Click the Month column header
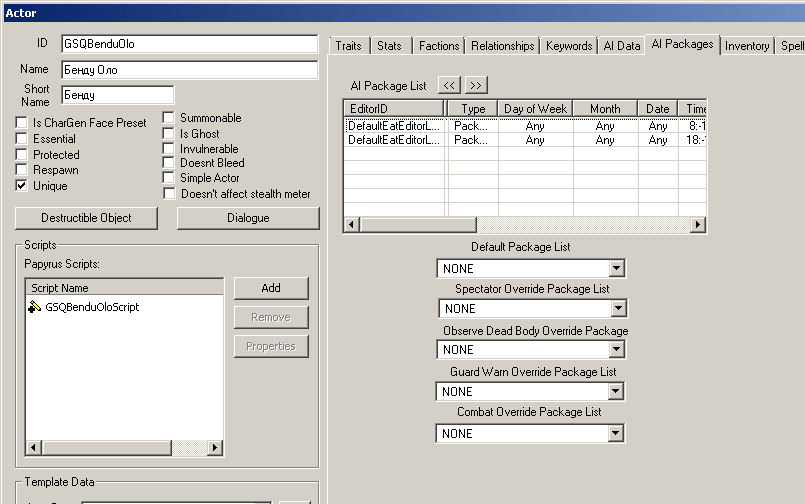Image resolution: width=805 pixels, height=504 pixels. [605, 109]
